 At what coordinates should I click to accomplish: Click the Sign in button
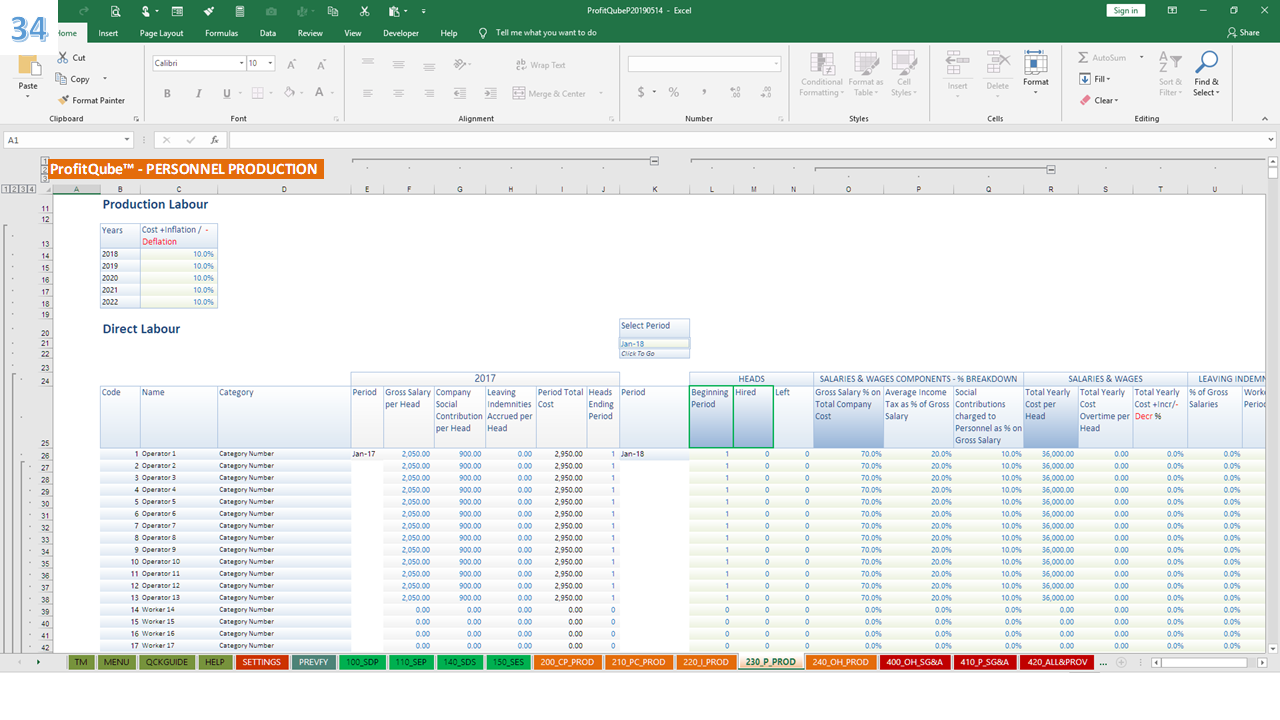pos(1125,10)
